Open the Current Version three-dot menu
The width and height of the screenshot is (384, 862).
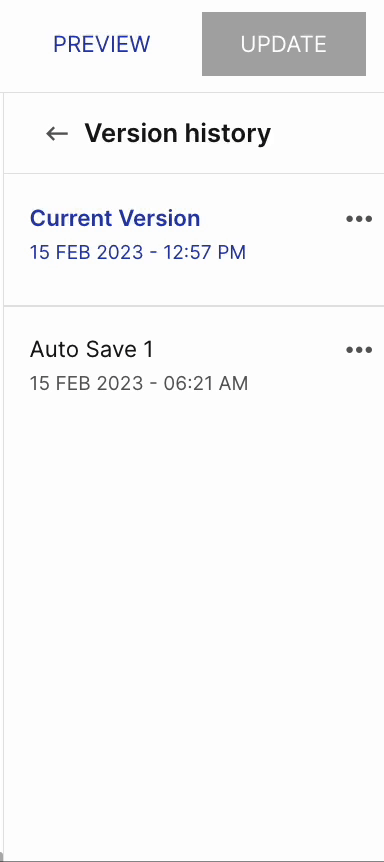359,219
